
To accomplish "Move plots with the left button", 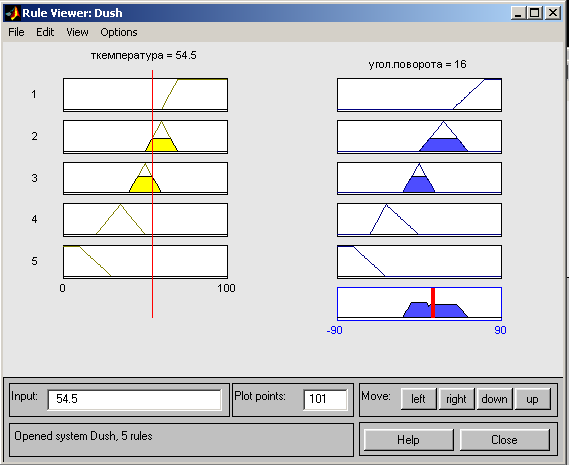I will point(418,399).
